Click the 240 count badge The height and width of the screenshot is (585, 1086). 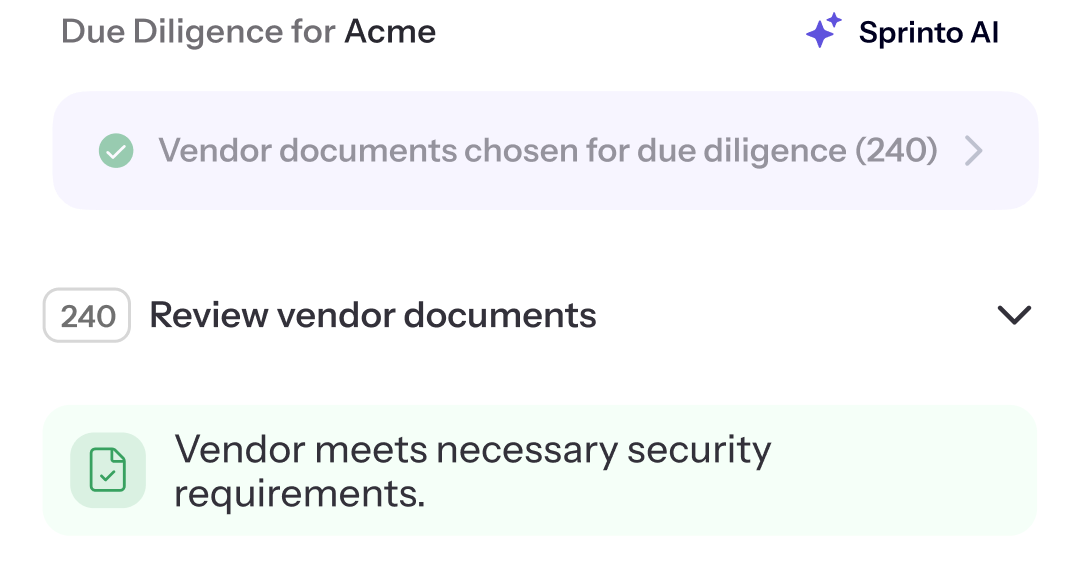86,314
